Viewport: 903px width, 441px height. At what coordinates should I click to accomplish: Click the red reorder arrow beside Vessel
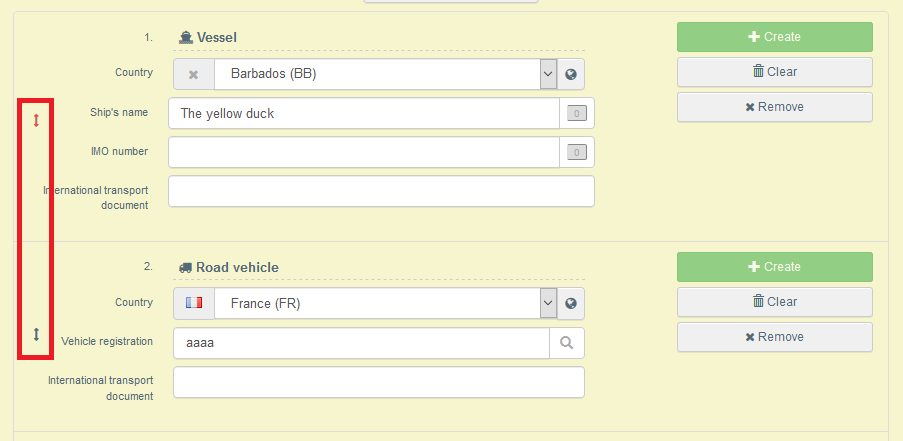tap(36, 120)
